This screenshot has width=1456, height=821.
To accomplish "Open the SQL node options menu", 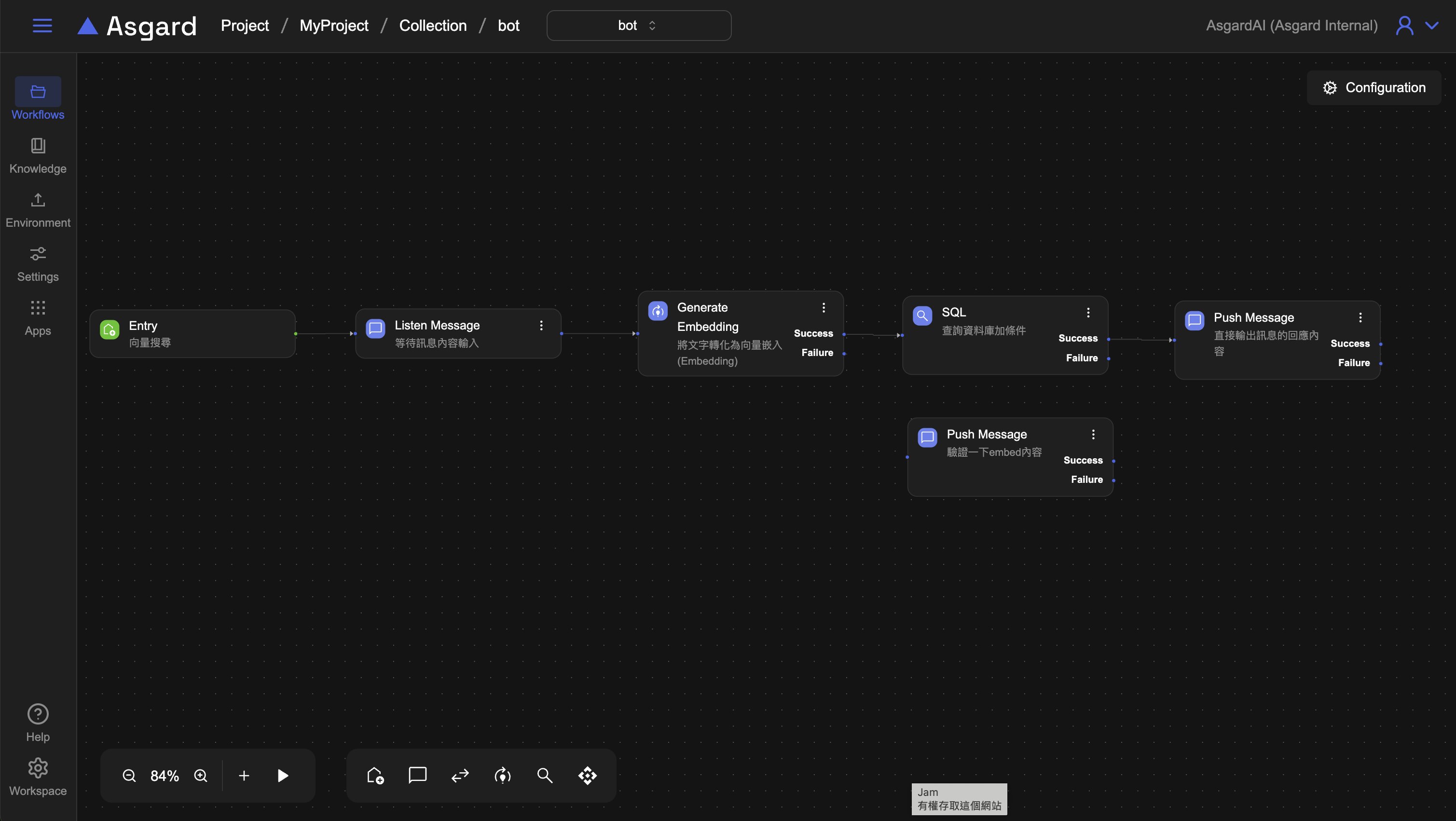I will [x=1088, y=313].
